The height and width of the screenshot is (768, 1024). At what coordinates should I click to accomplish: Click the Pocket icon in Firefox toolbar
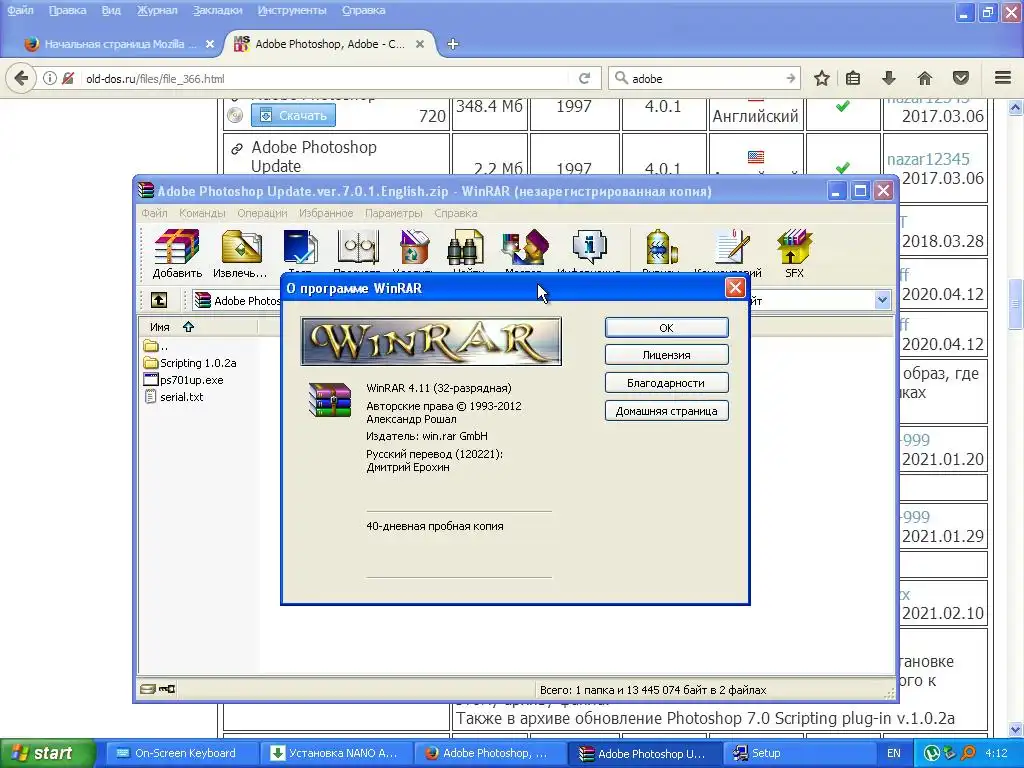[961, 78]
